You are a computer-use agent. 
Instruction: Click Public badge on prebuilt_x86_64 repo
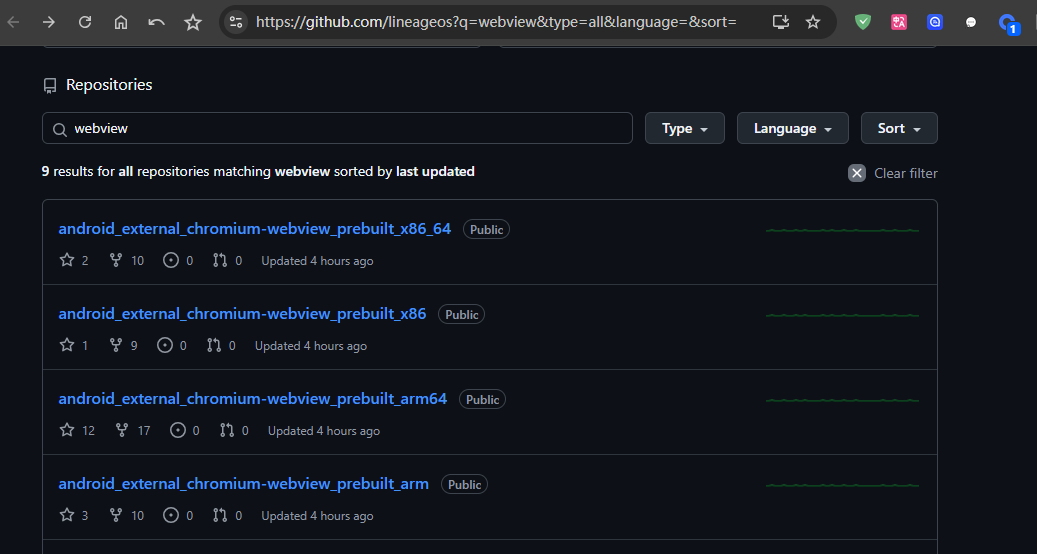486,229
